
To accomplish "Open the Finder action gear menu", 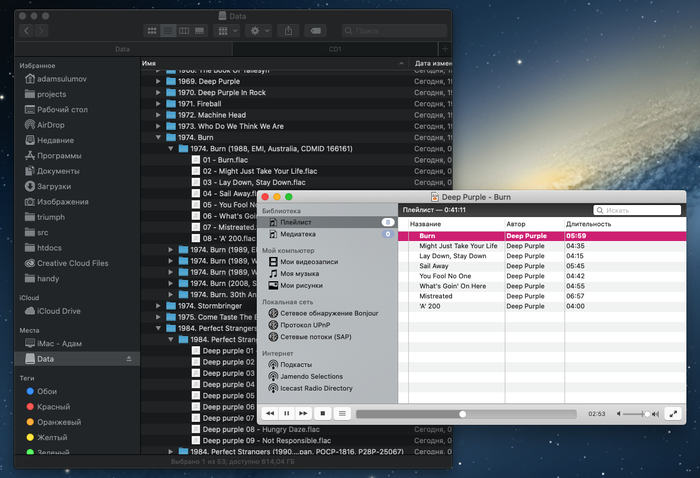I will click(x=260, y=31).
